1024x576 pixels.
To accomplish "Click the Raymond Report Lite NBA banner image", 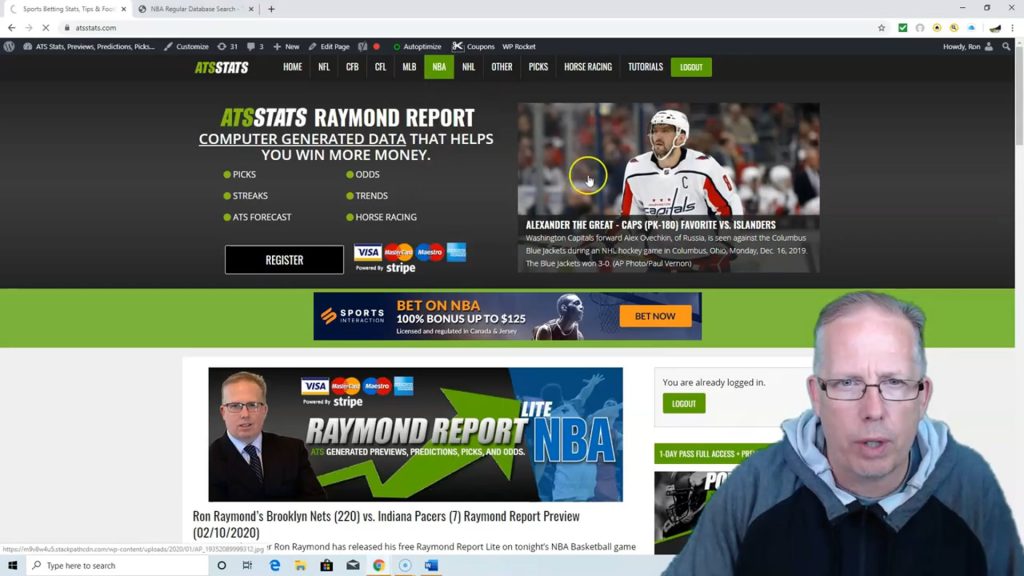I will (x=415, y=434).
